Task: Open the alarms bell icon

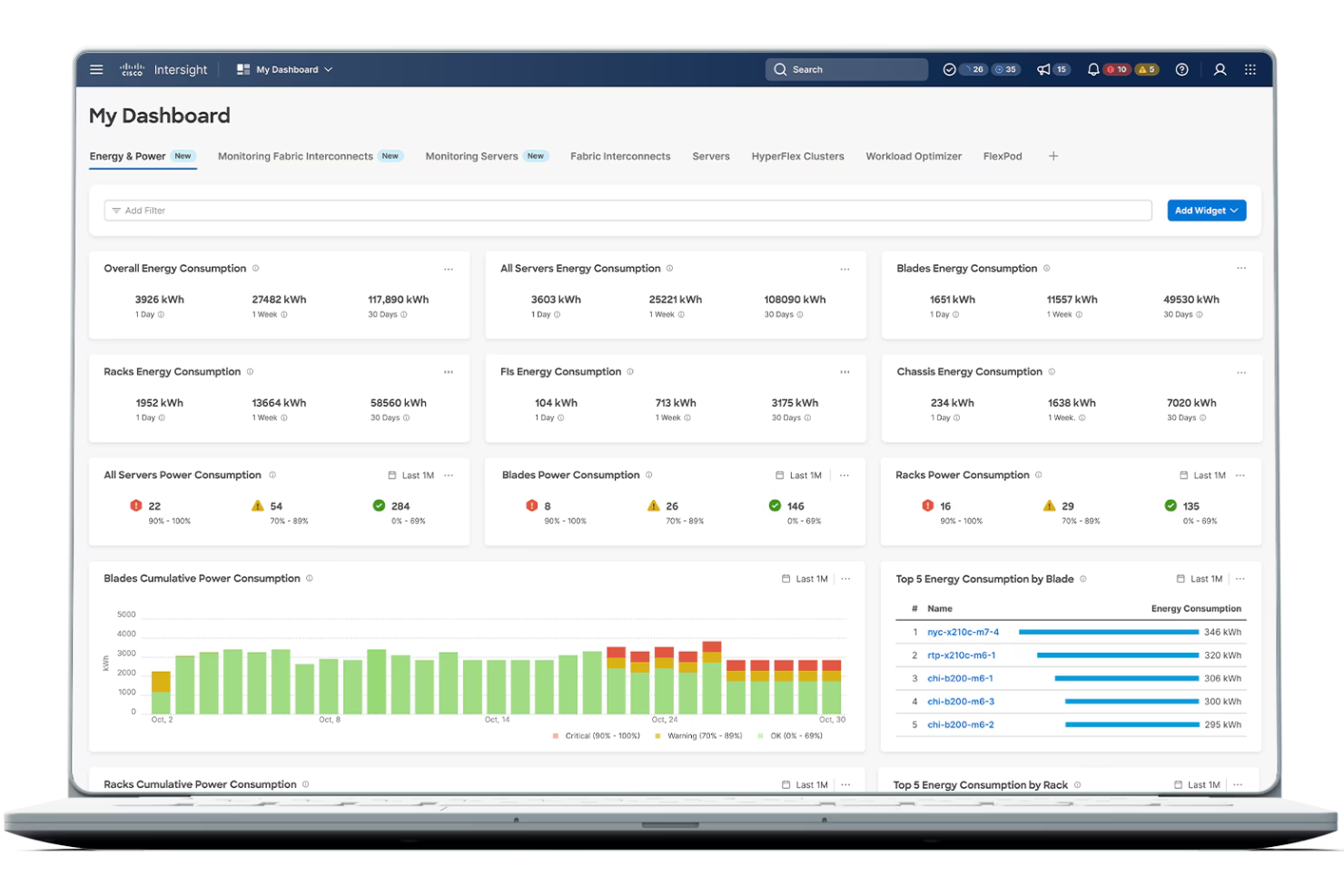Action: pos(1093,69)
